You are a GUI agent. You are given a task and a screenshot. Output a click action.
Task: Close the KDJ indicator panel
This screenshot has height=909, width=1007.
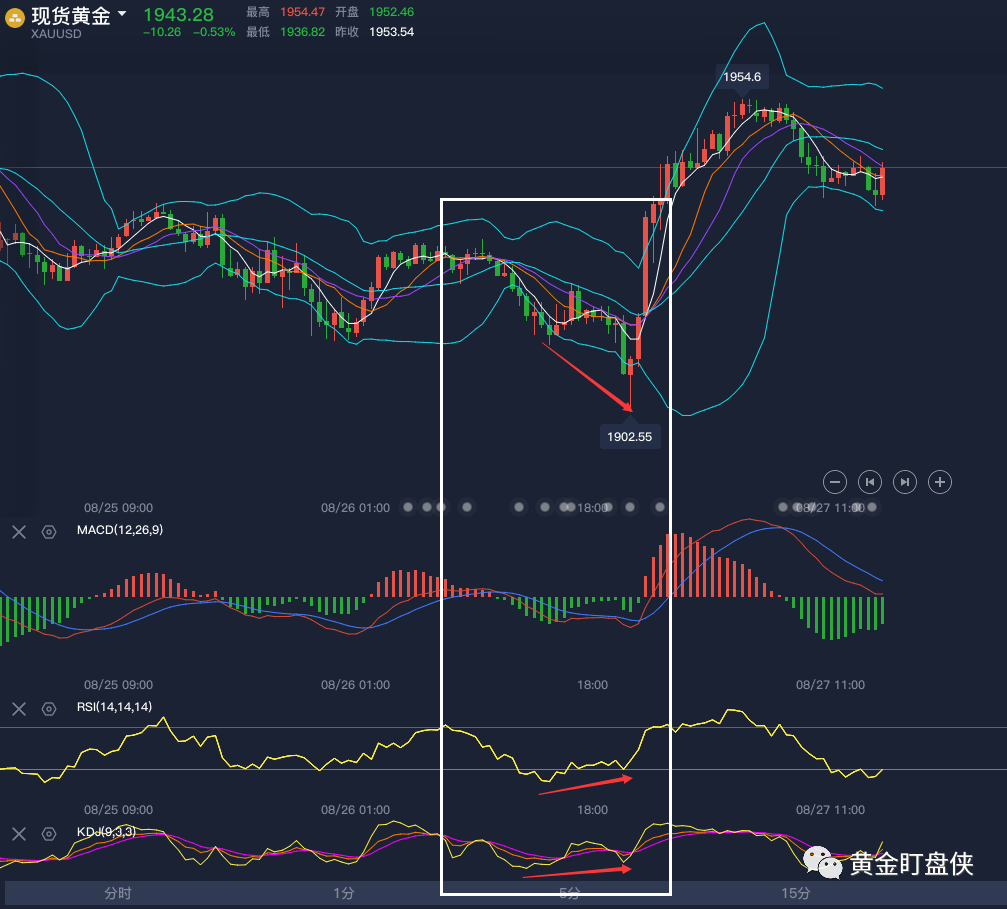(x=19, y=834)
